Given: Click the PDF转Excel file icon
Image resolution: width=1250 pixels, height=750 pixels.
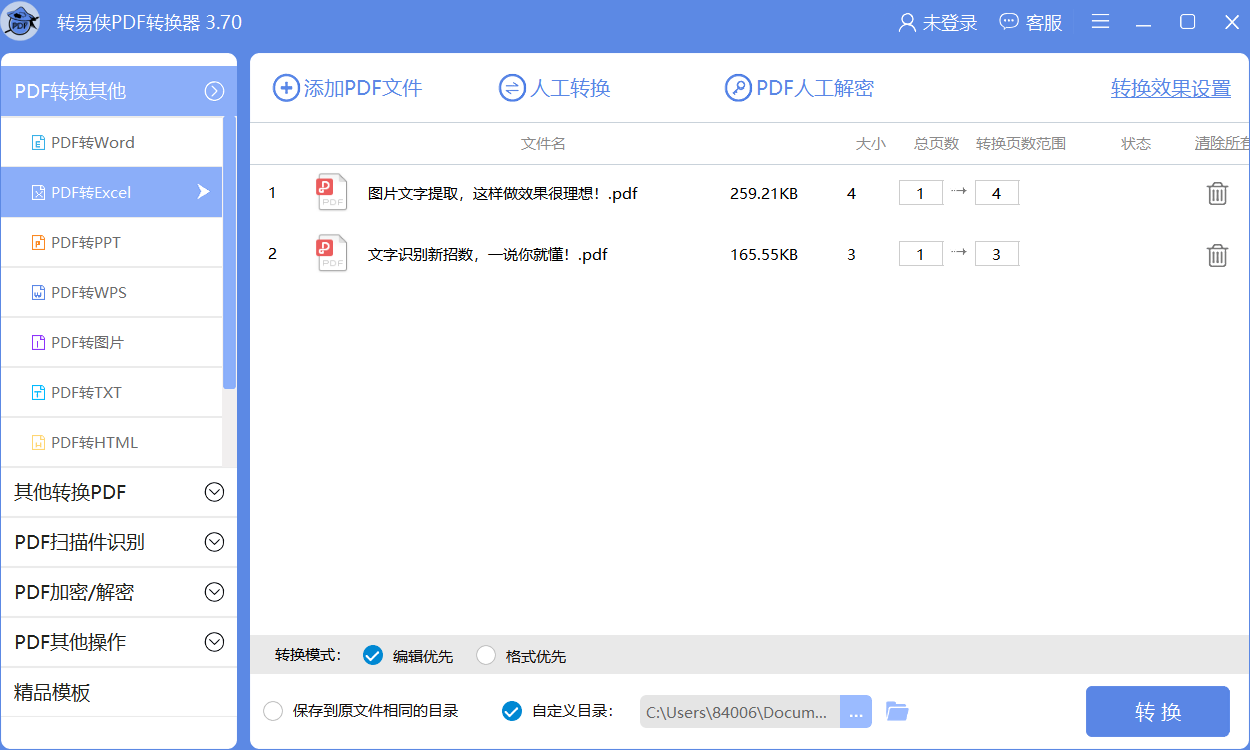Looking at the screenshot, I should 39,193.
